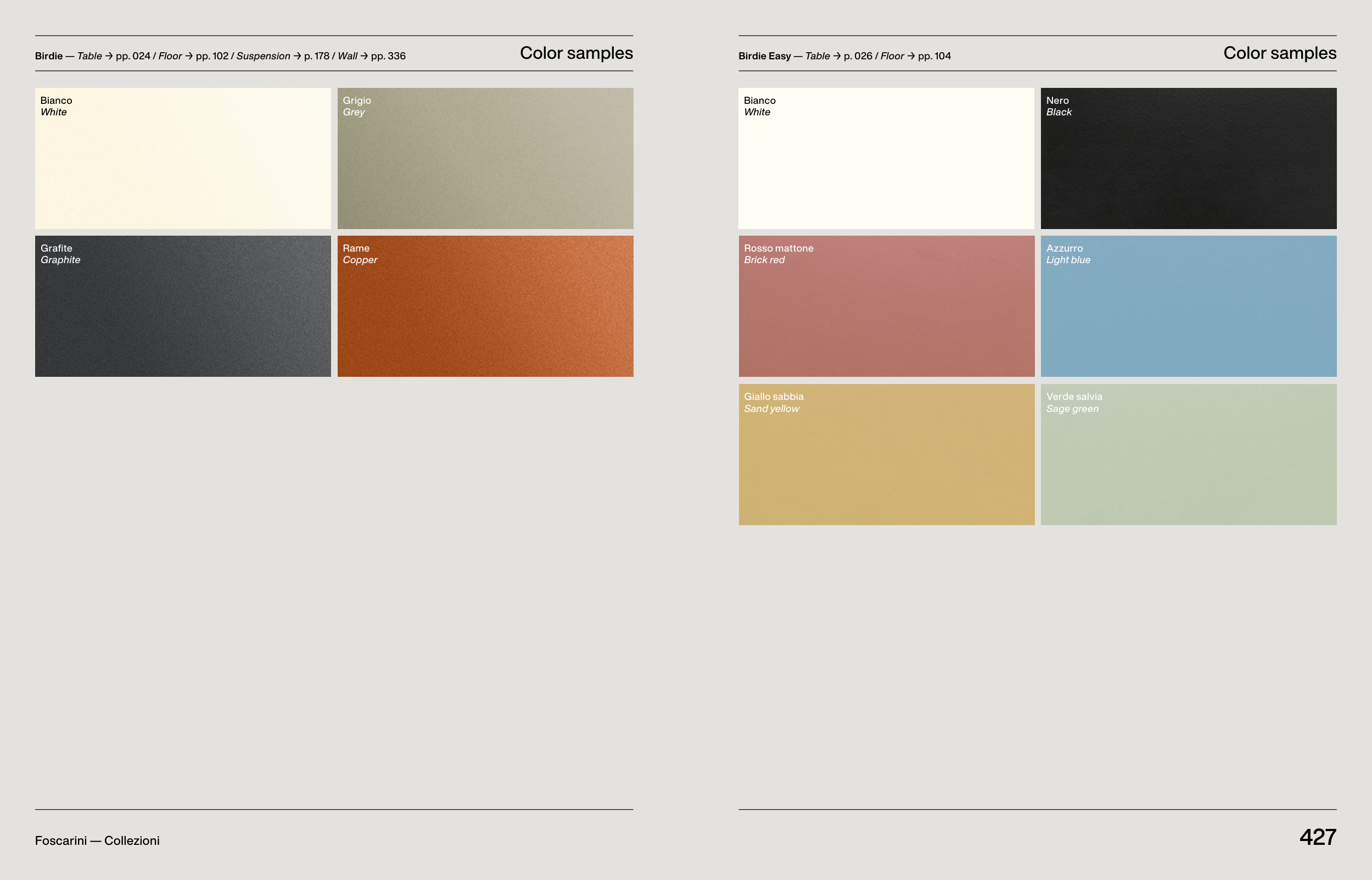Select the Azzurro Light blue swatch
Viewport: 1372px width, 880px height.
coord(1188,307)
